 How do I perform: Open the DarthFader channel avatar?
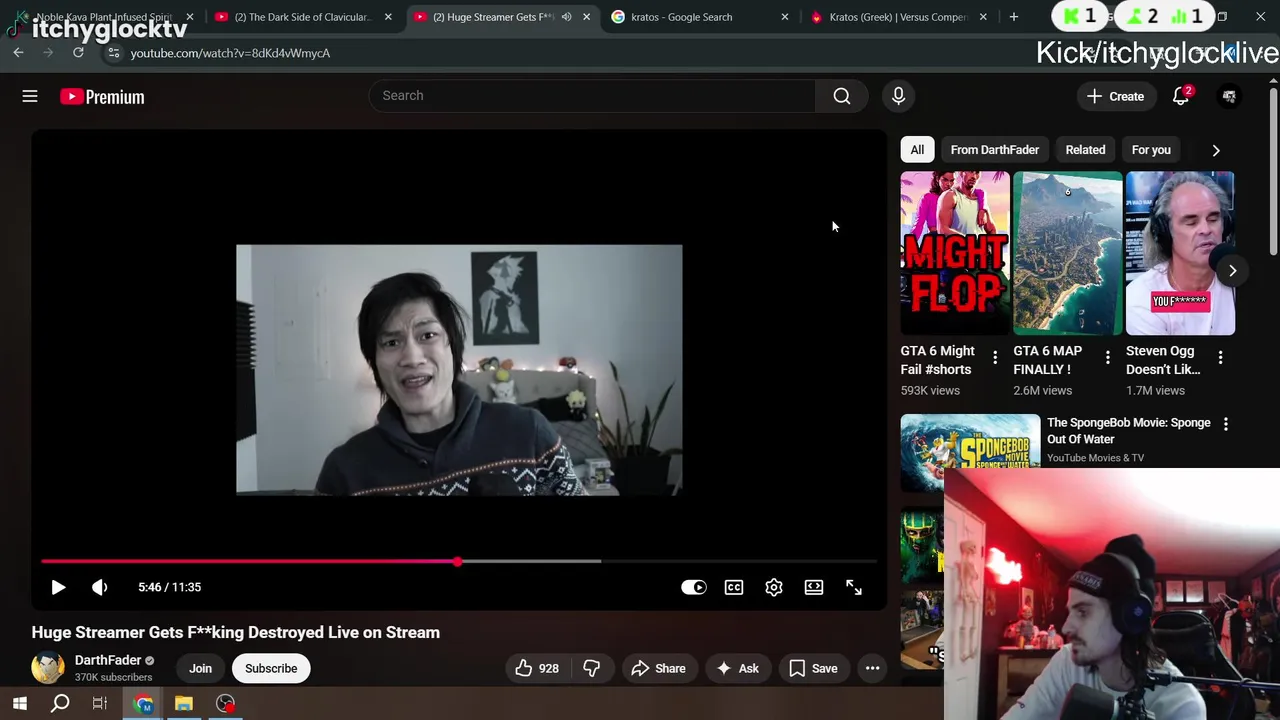pyautogui.click(x=47, y=667)
